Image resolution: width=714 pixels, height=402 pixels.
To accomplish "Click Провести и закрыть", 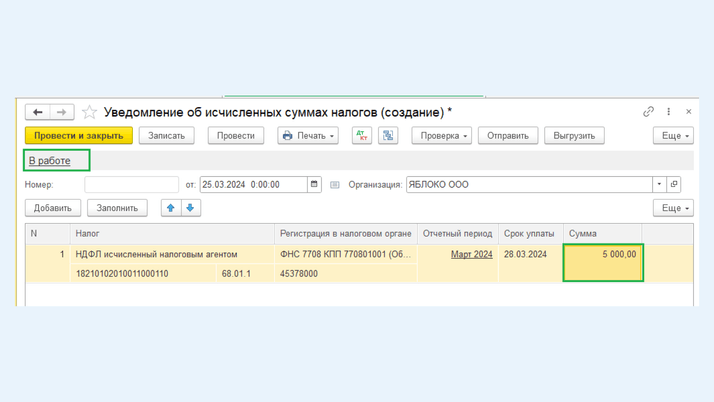I will (x=79, y=136).
